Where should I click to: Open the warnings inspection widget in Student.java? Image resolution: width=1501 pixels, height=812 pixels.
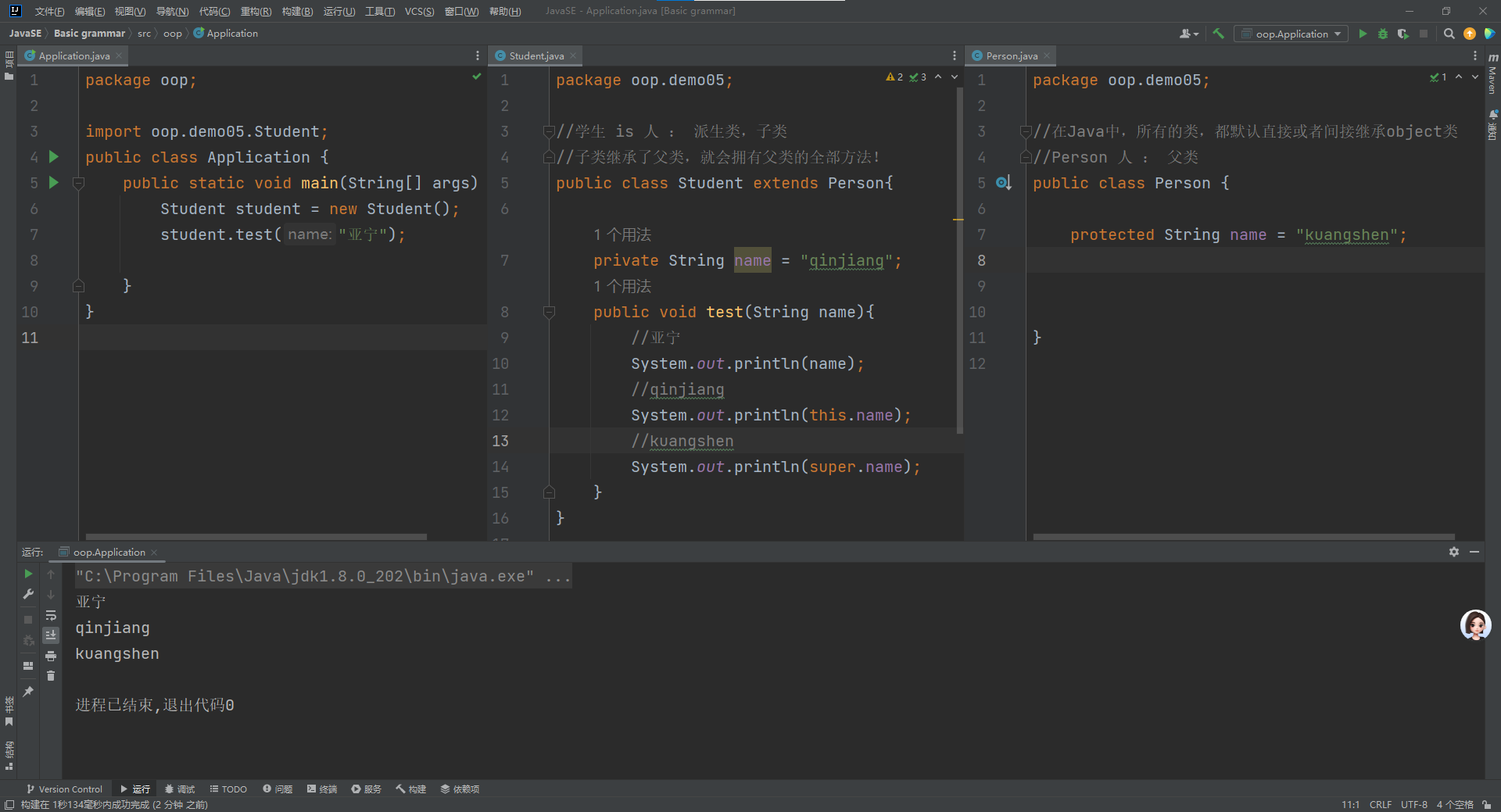[906, 77]
